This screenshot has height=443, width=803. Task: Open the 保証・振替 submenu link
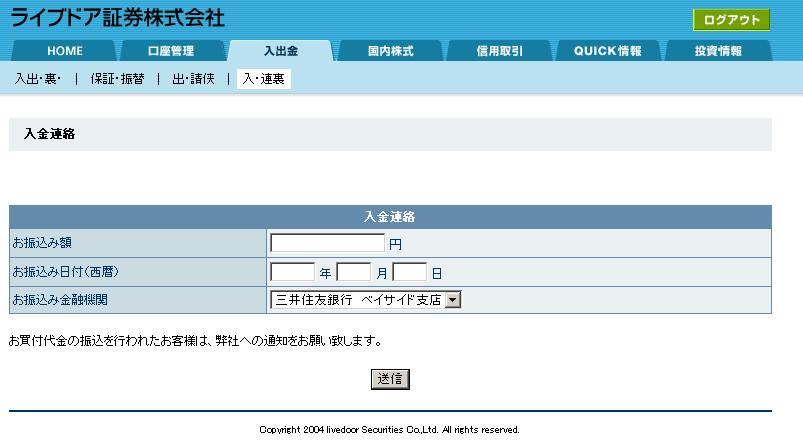(x=117, y=79)
